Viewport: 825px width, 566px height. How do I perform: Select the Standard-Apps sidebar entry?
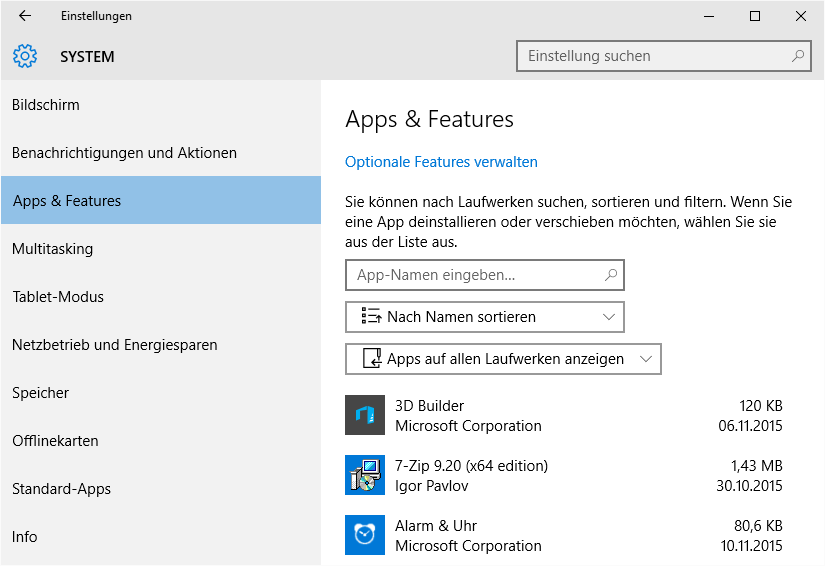(61, 489)
